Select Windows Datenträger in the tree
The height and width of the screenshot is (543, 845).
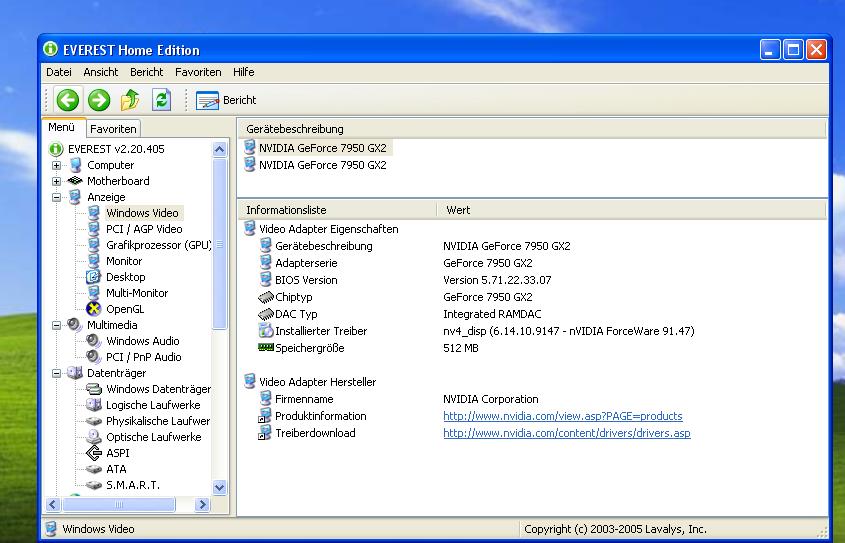click(x=158, y=389)
